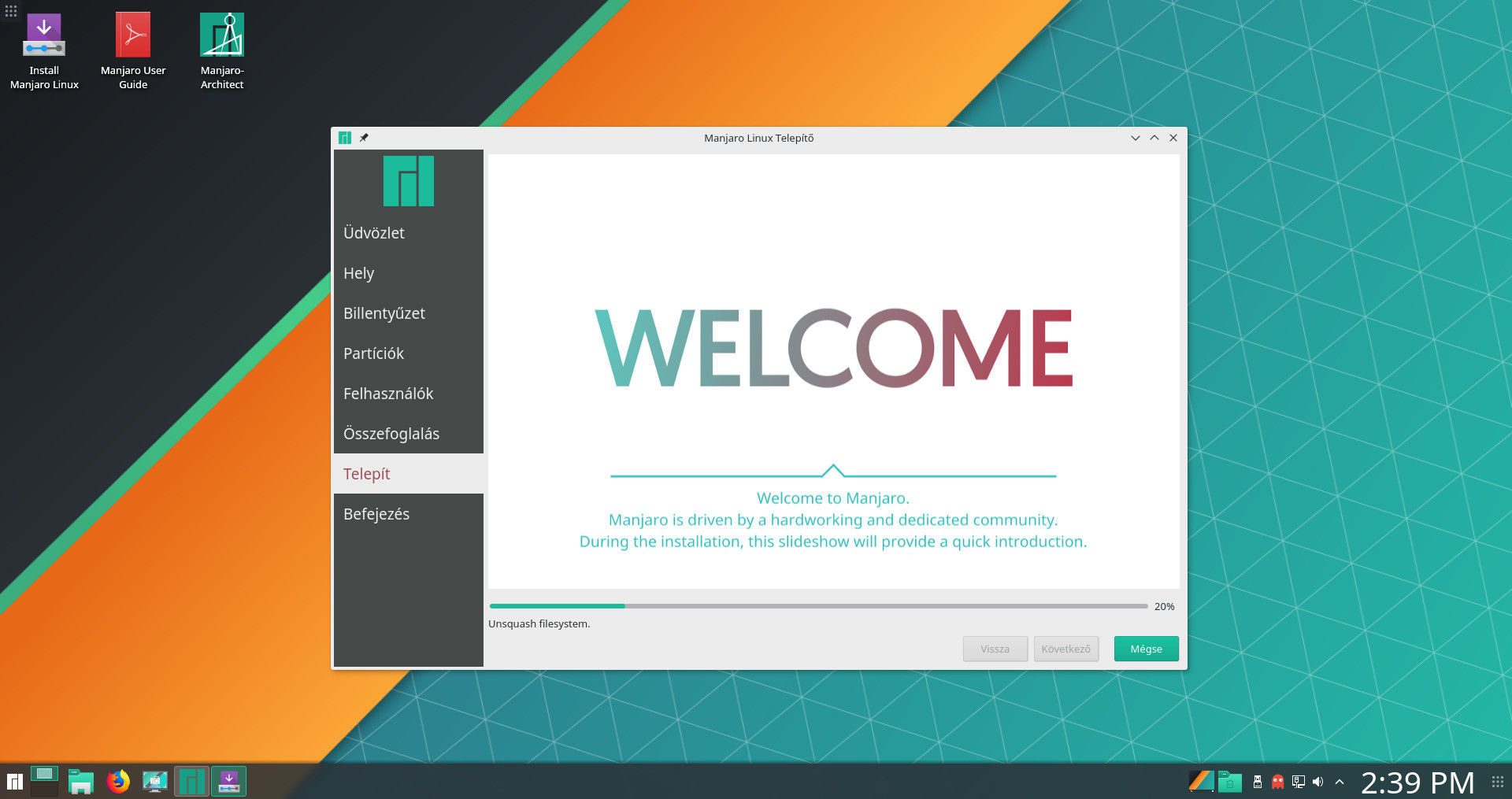Open the Install Manjaro Linux desktop icon
Image resolution: width=1512 pixels, height=799 pixels.
pos(44,51)
